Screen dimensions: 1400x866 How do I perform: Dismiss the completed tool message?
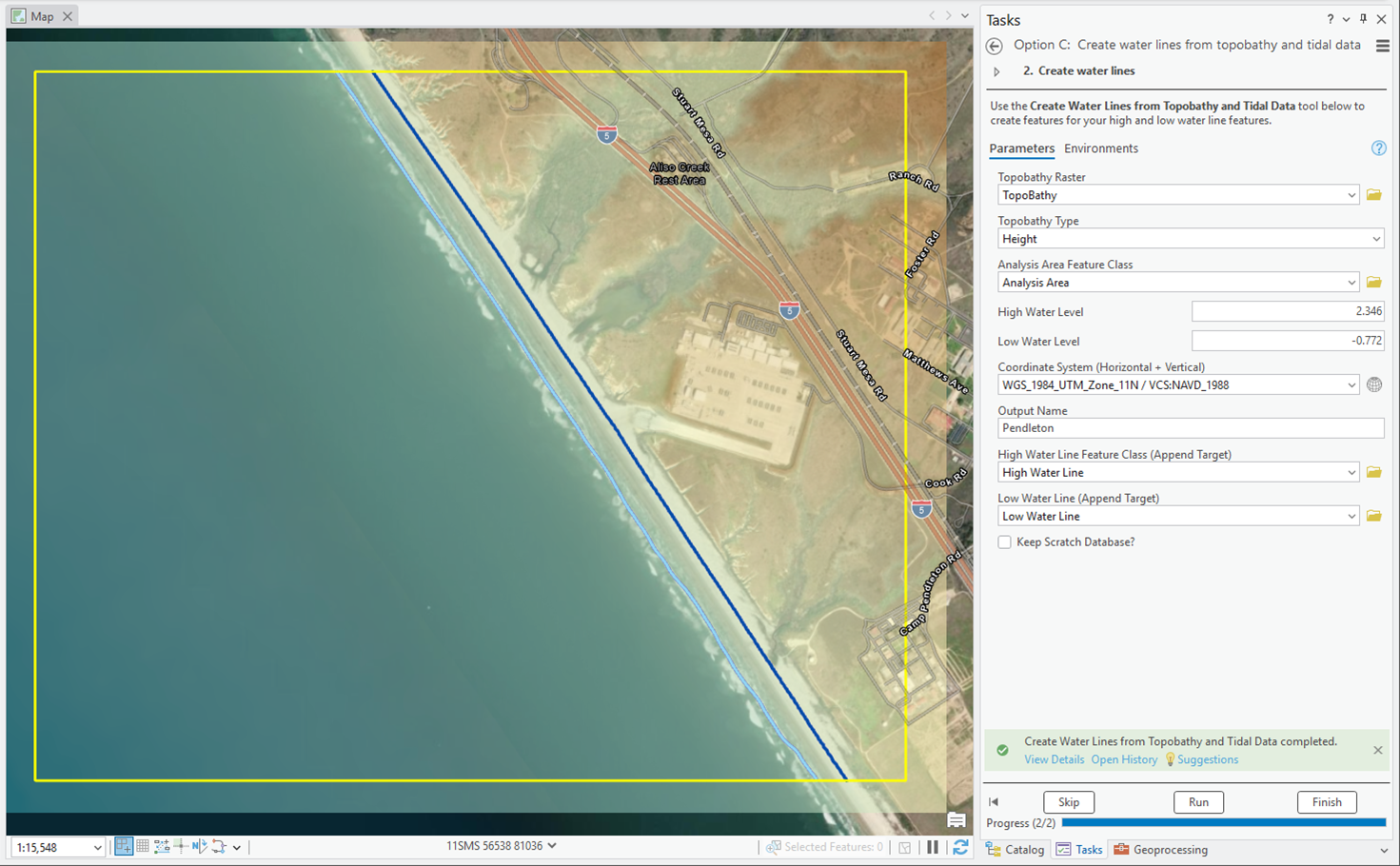pos(1377,750)
